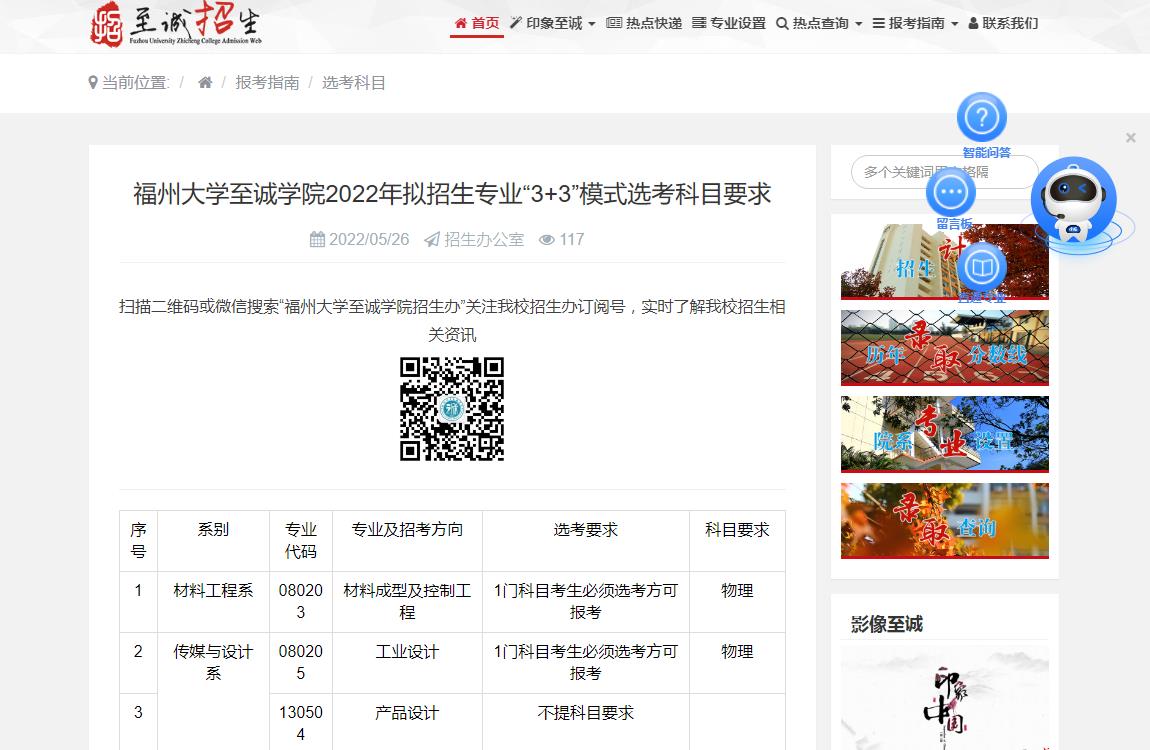Image resolution: width=1150 pixels, height=750 pixels.
Task: Open the 首页 home menu item
Action: click(x=477, y=23)
